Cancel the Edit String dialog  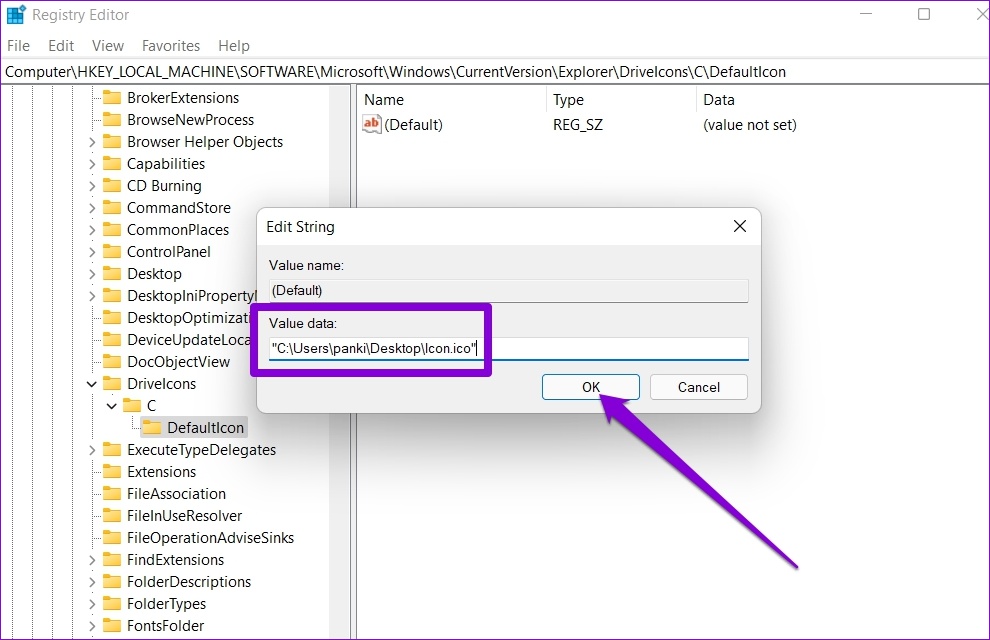click(698, 387)
